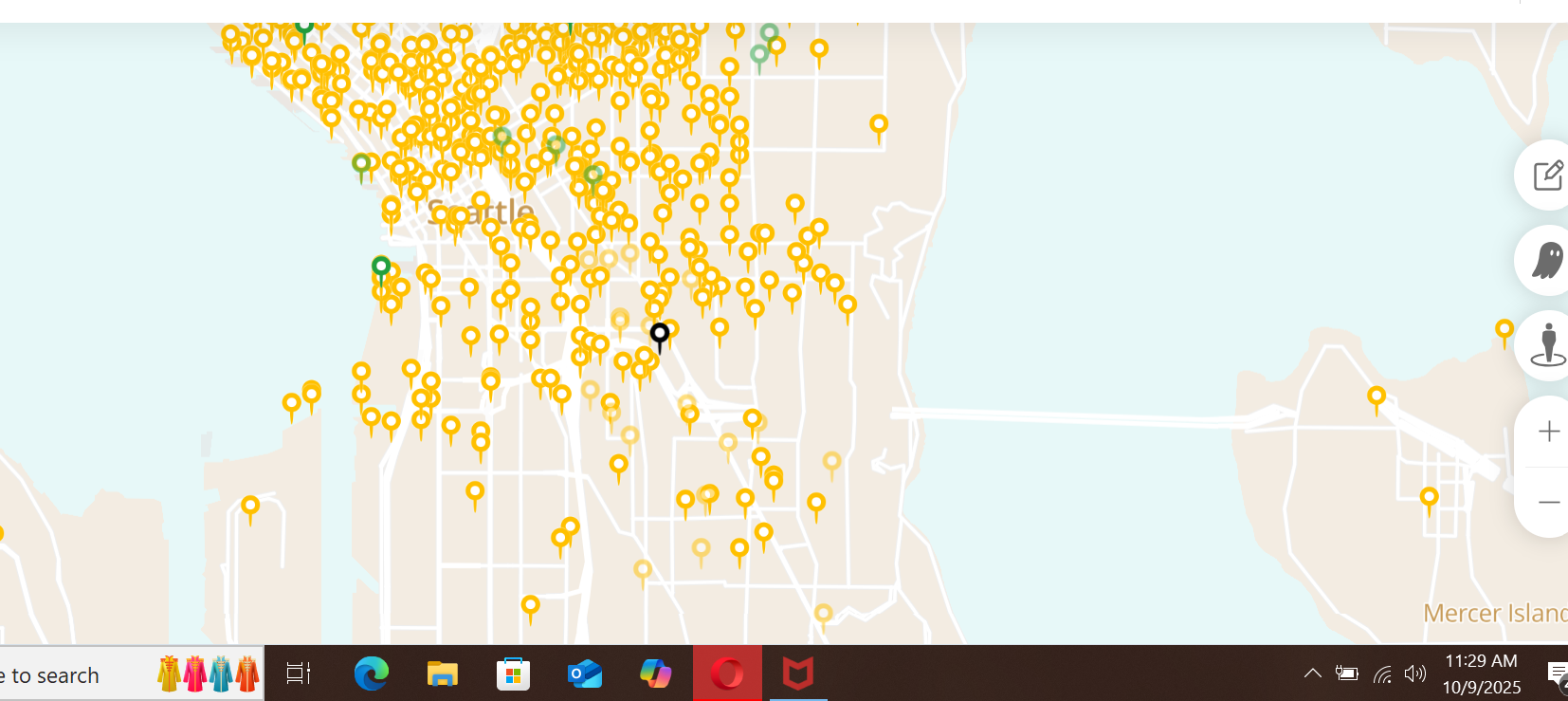Open the ghost icon map button

(1547, 260)
